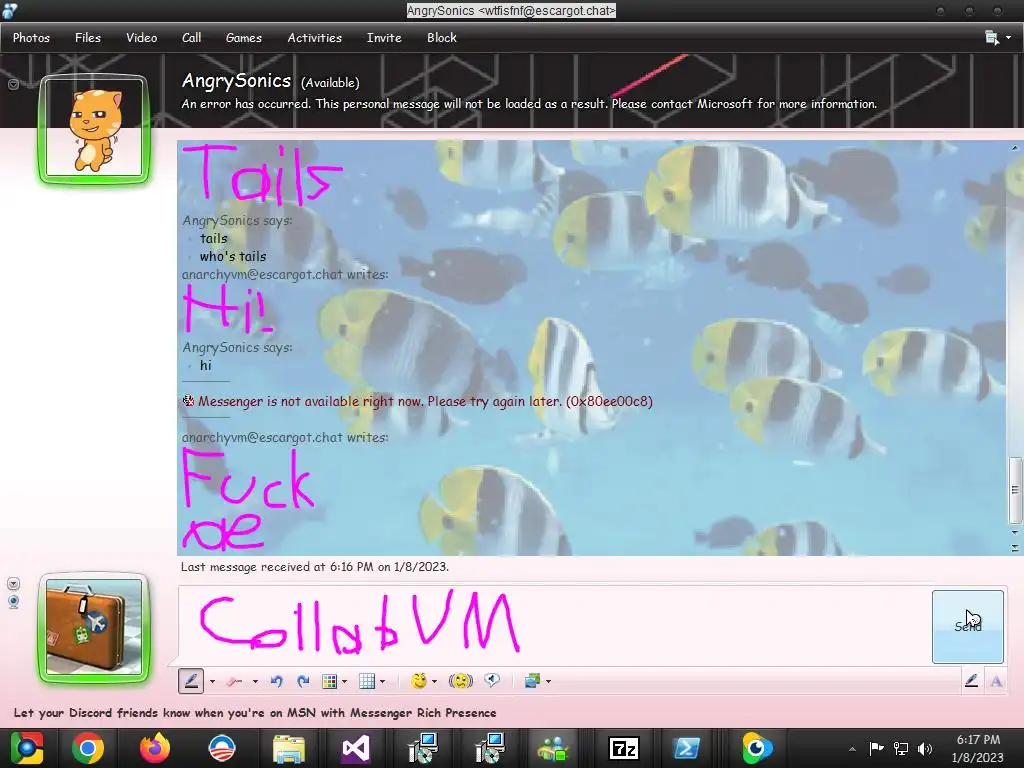
Task: Open the Call menu
Action: point(191,38)
